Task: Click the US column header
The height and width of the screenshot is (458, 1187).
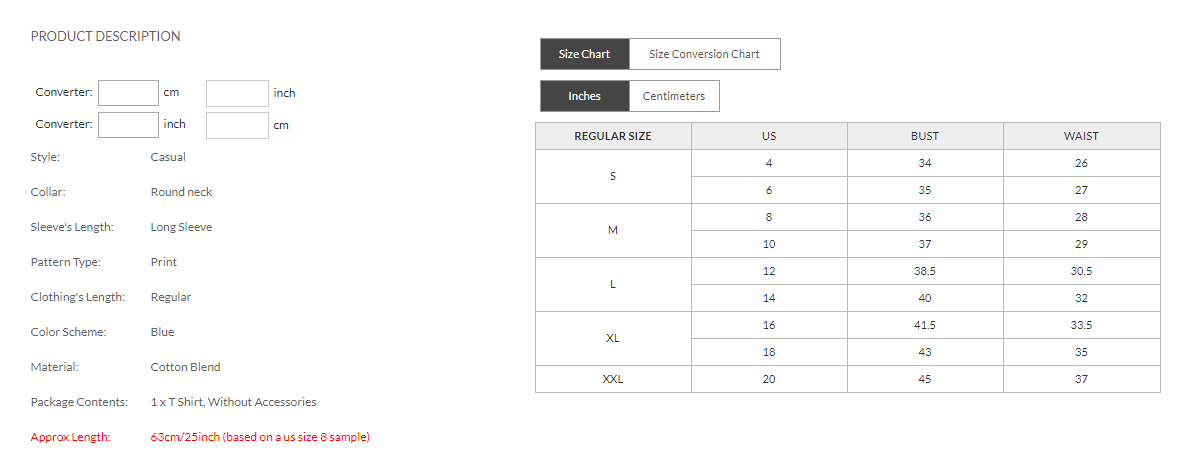Action: pos(769,136)
